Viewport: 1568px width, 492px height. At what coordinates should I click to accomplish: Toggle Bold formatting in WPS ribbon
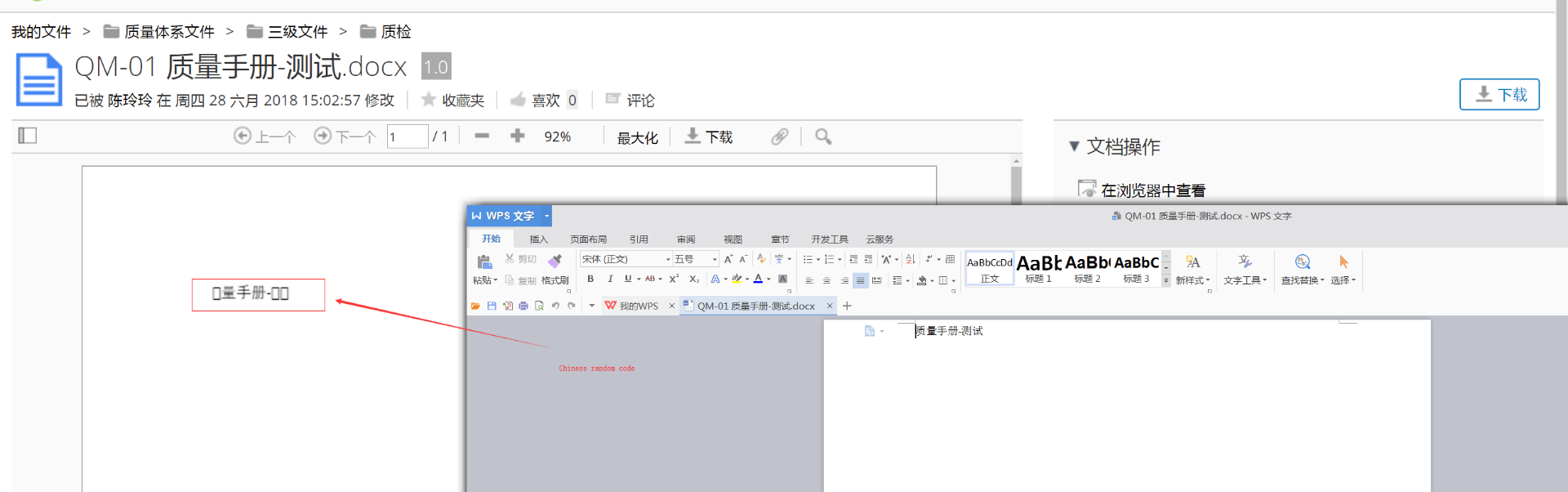tap(590, 280)
